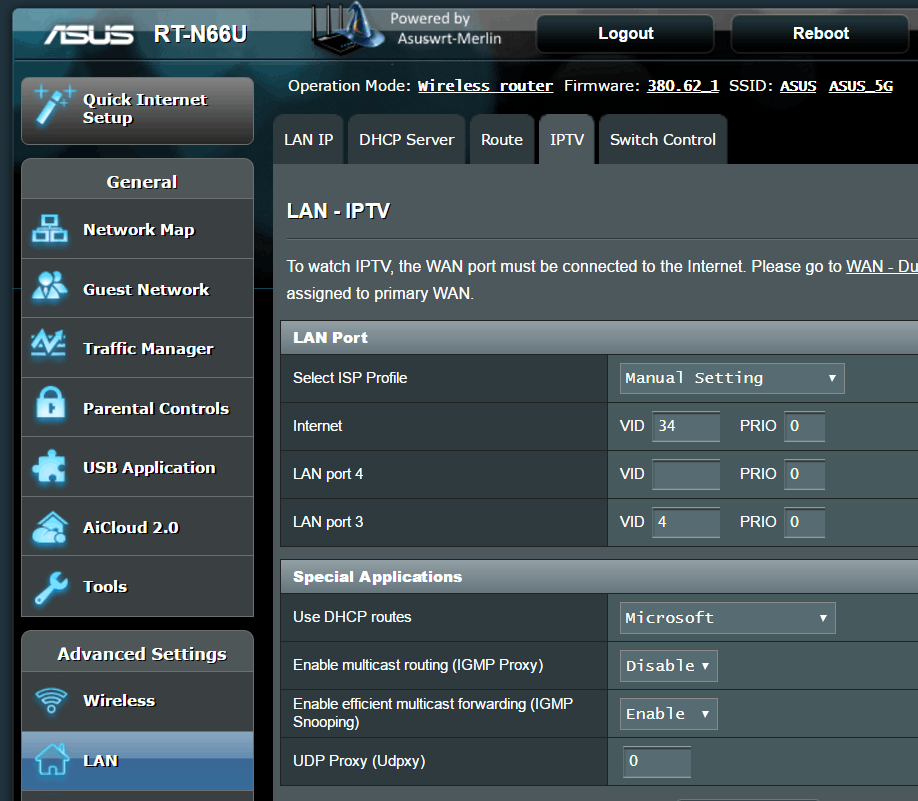Open AiCloud 2.0 from the sidebar

[138, 527]
